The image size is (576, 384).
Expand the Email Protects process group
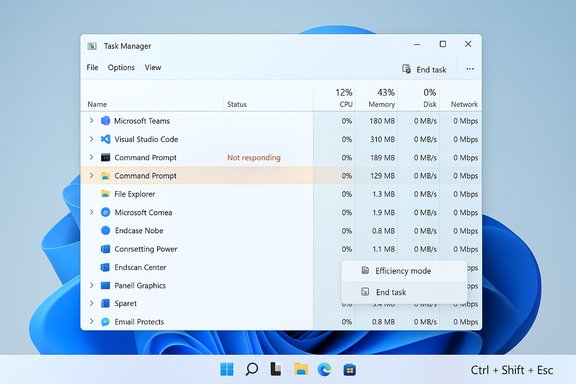click(91, 321)
